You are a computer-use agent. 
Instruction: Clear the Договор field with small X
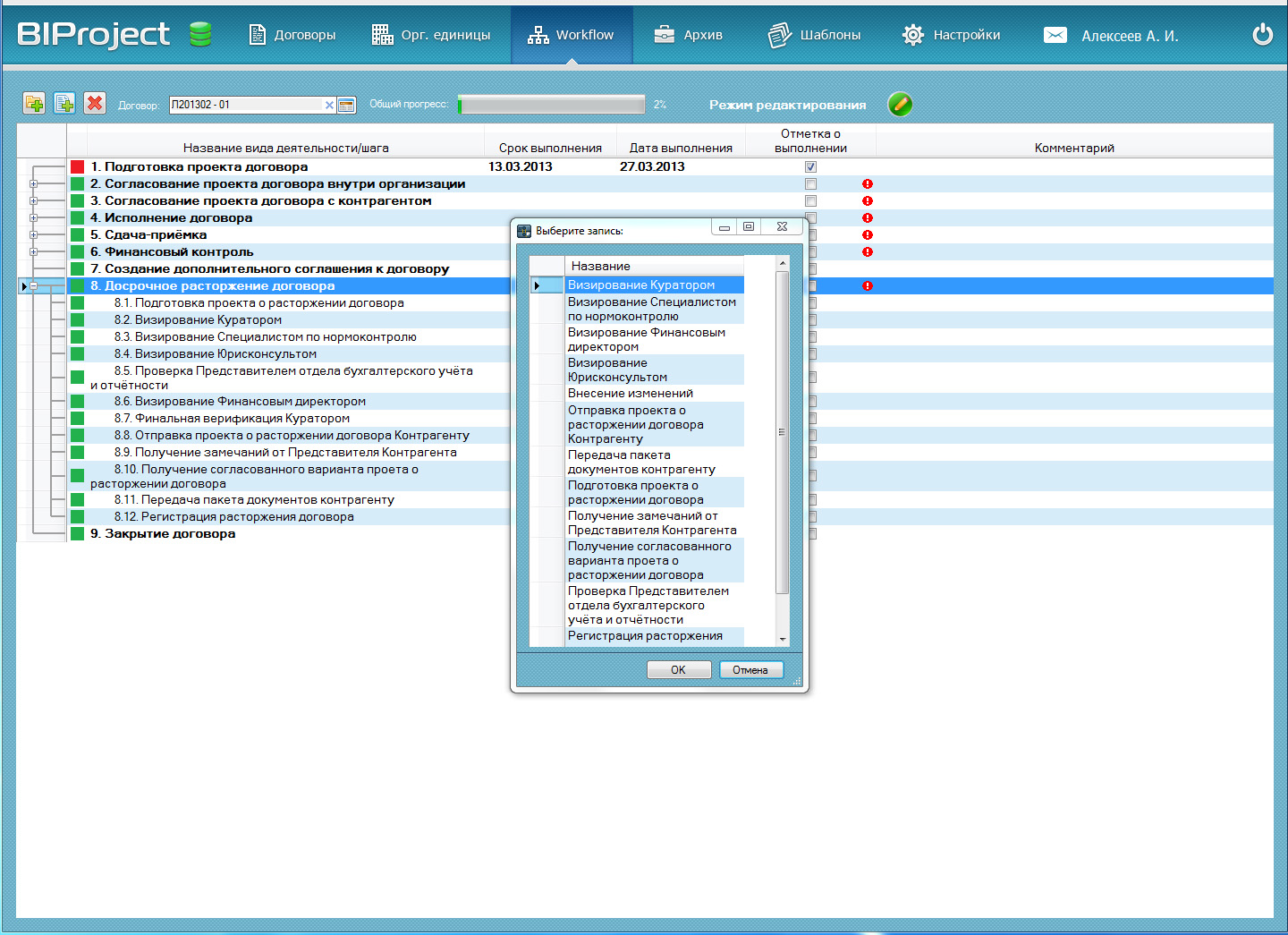click(329, 105)
